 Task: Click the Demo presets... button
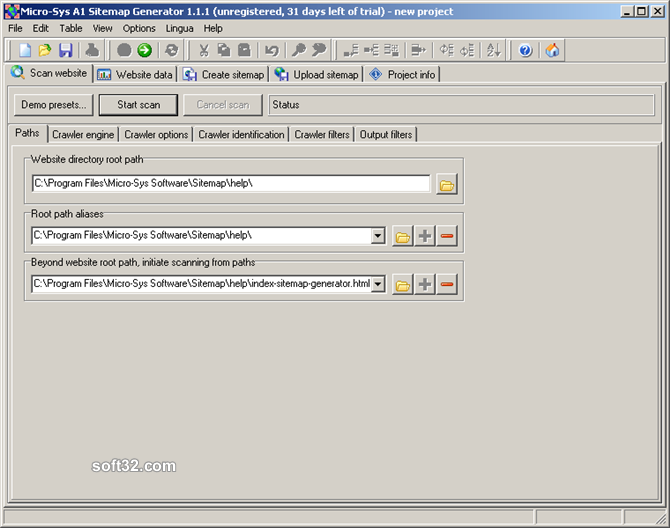[53, 105]
